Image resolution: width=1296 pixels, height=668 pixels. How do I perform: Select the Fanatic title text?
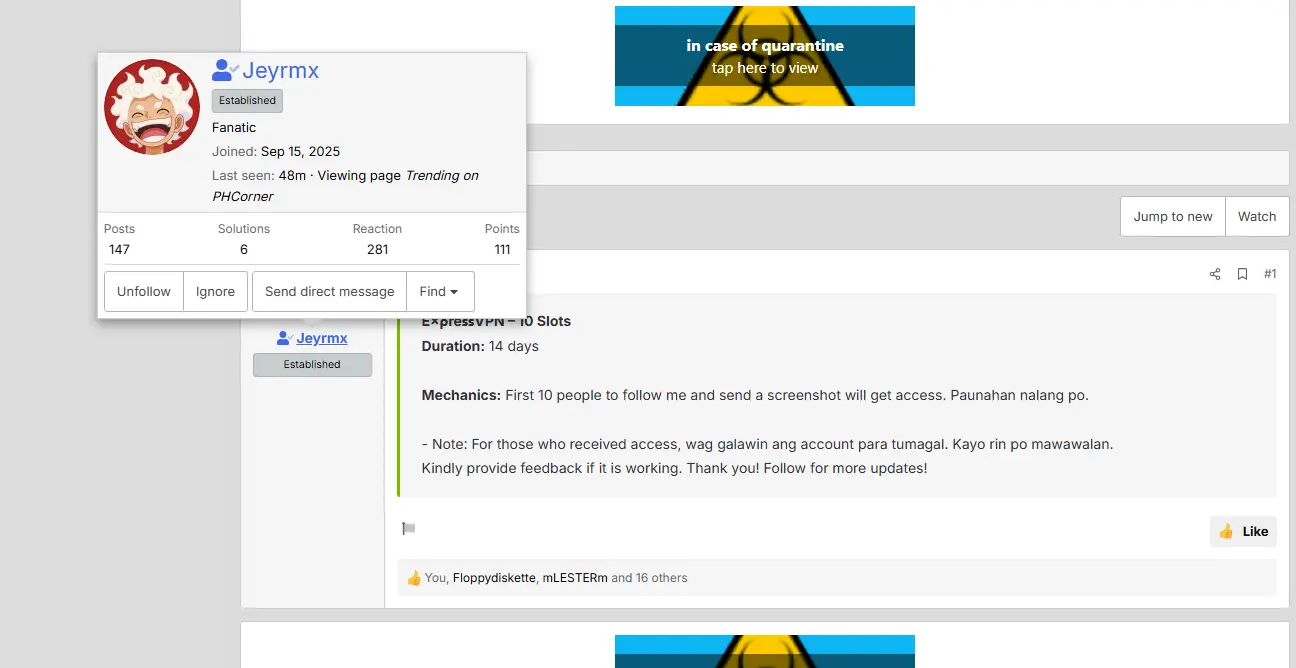tap(234, 127)
